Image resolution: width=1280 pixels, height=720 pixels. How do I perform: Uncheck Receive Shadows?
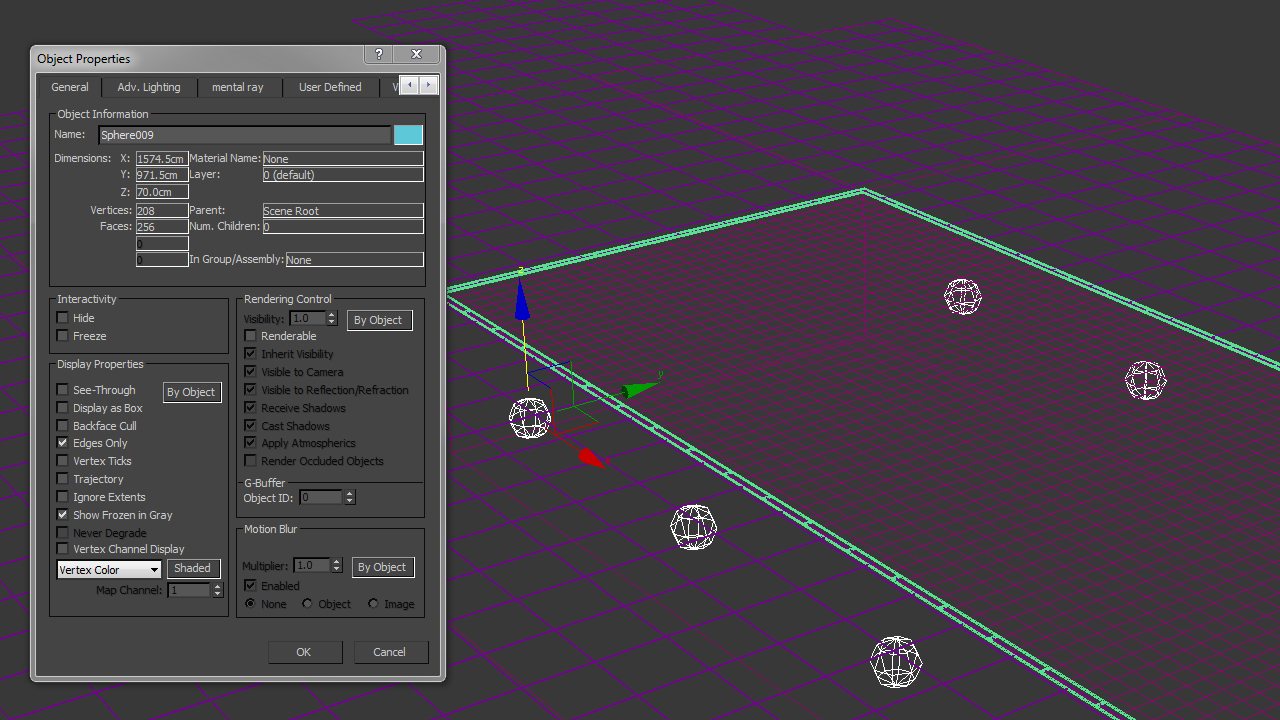[251, 408]
